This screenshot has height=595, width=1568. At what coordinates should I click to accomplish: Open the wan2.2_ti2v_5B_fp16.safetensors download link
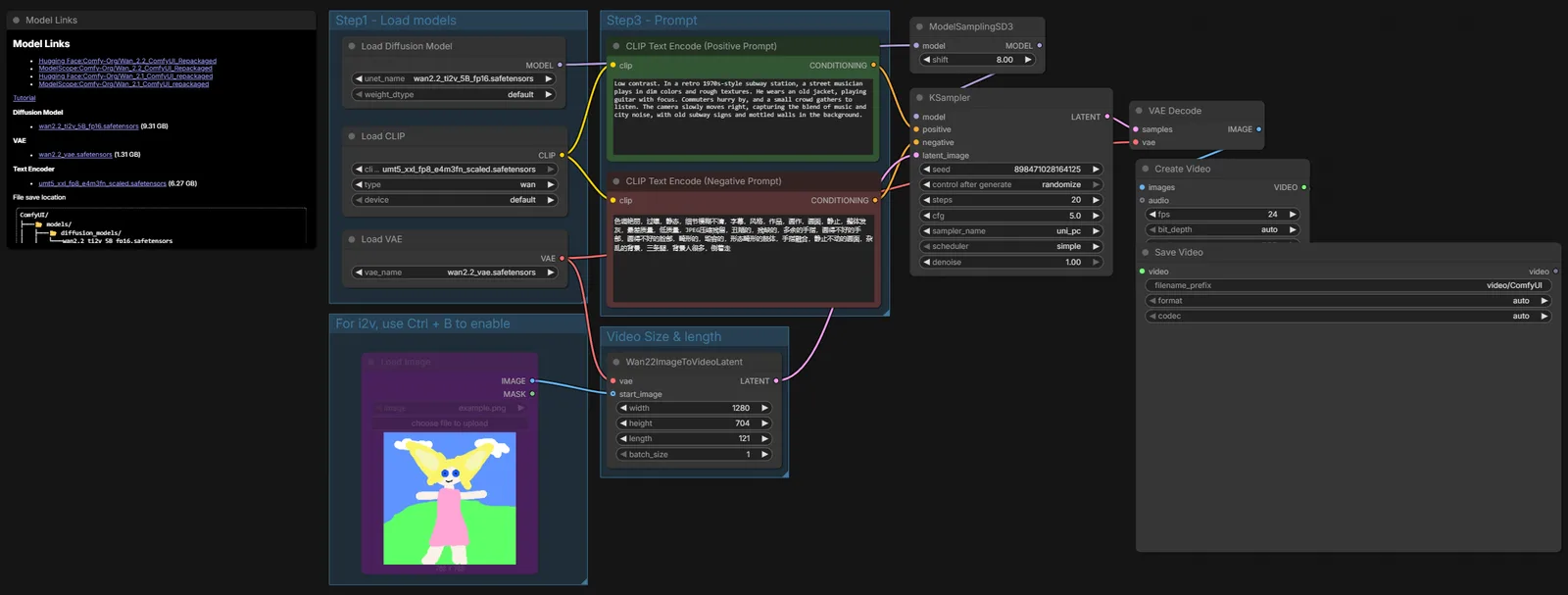pos(88,126)
